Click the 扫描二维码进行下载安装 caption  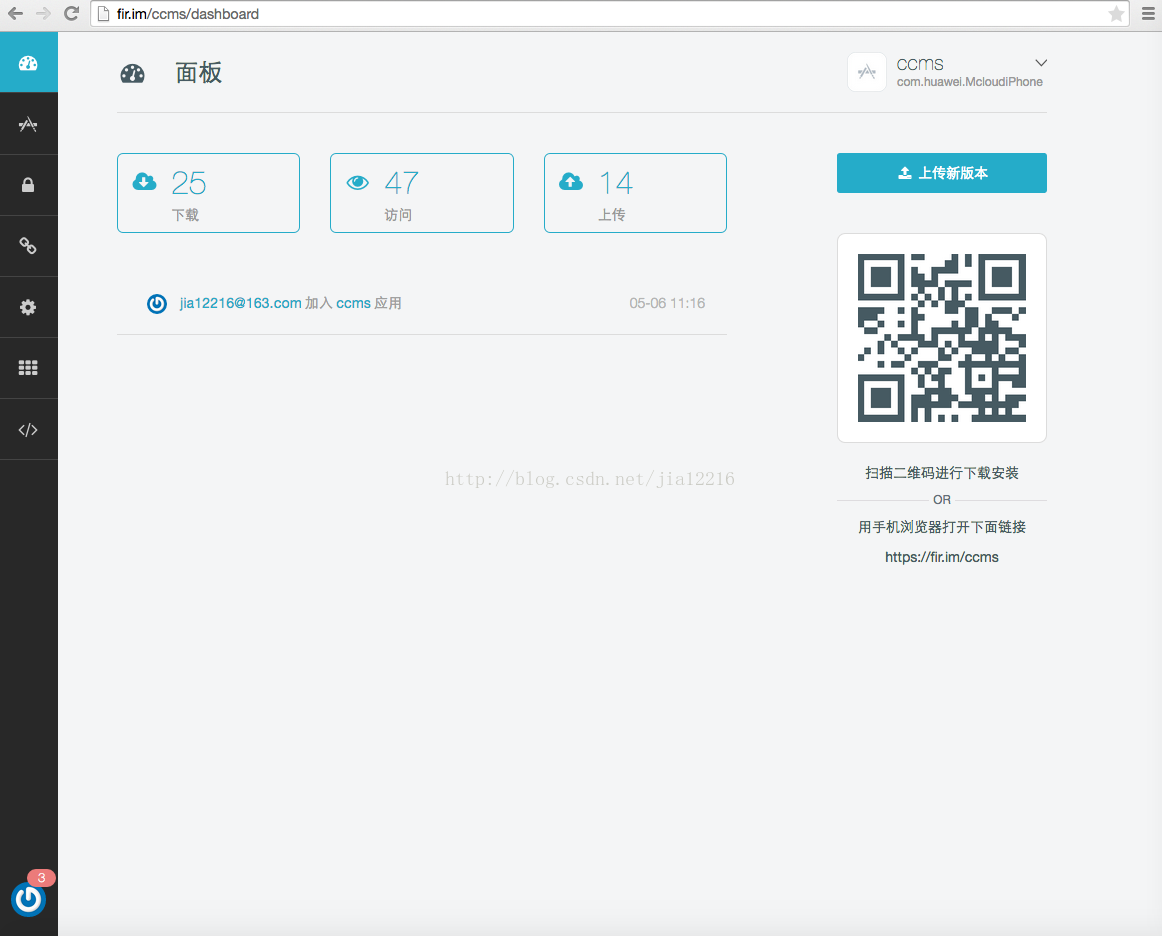pyautogui.click(x=942, y=473)
